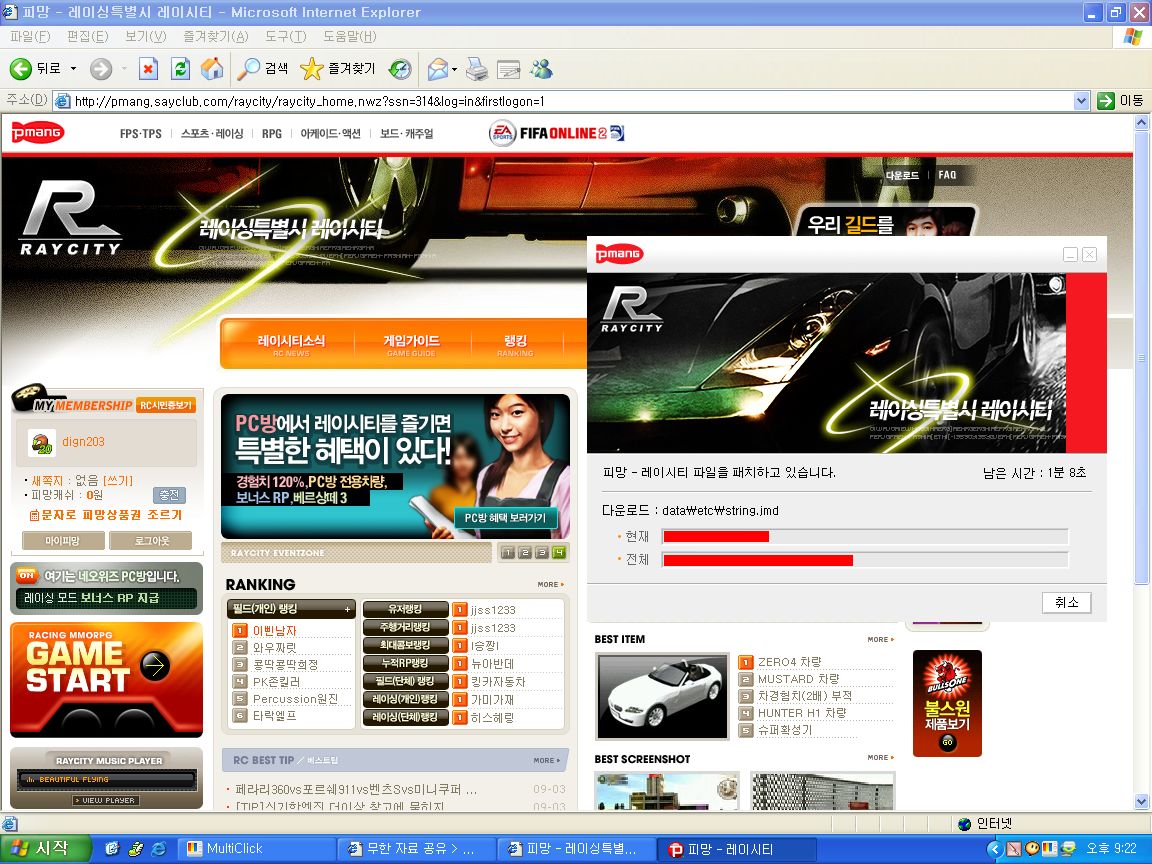Click the page vertical scrollbar thumb

pyautogui.click(x=1141, y=358)
